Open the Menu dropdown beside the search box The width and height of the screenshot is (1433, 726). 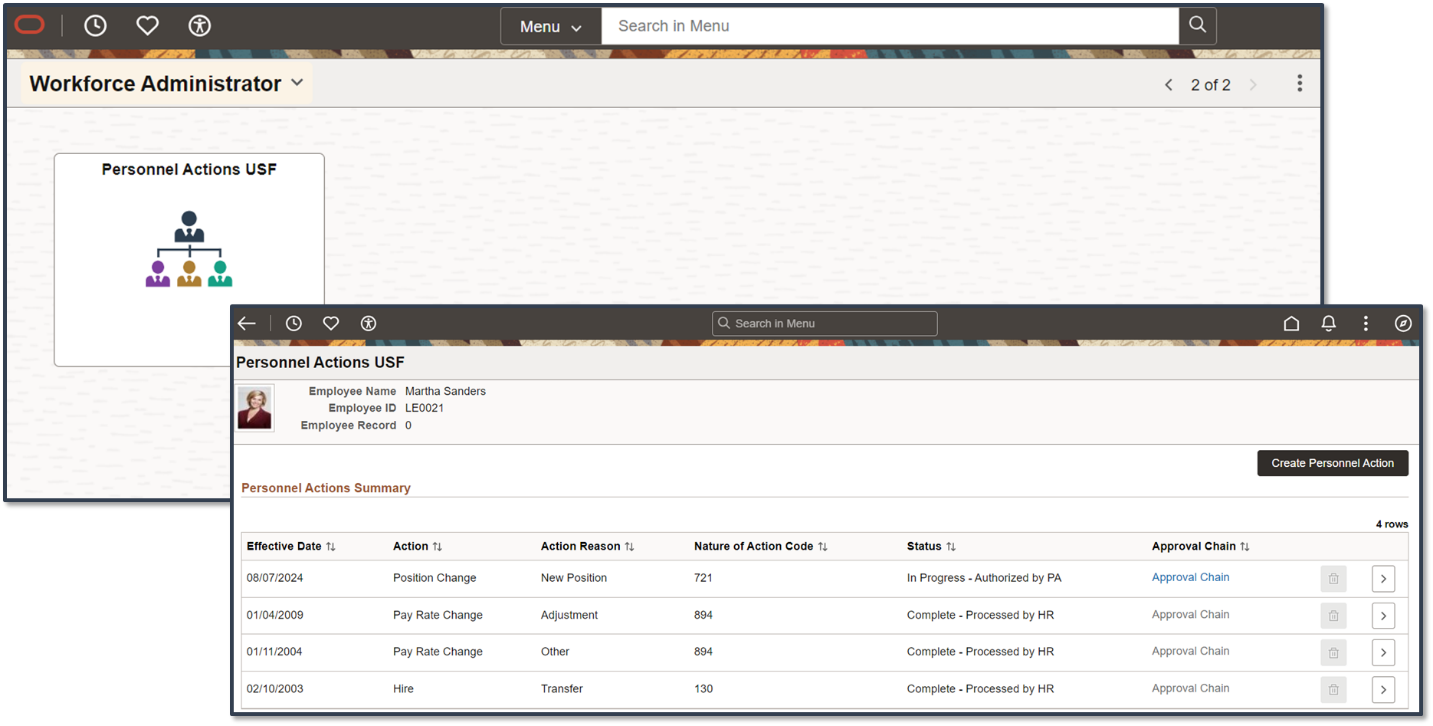pos(551,27)
